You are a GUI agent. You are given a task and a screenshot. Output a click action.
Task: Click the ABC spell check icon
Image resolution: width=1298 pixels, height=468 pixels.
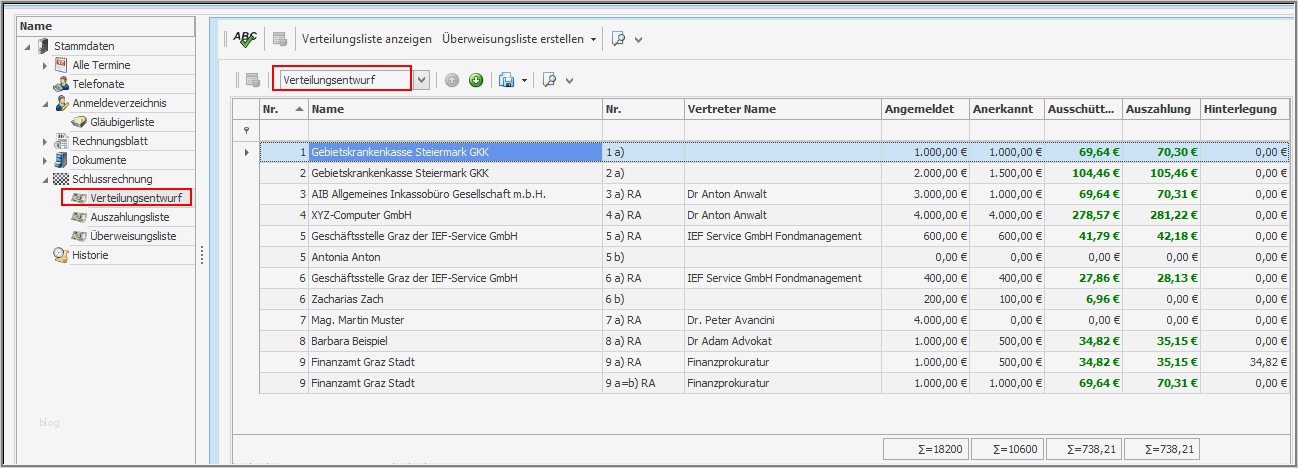[x=245, y=39]
